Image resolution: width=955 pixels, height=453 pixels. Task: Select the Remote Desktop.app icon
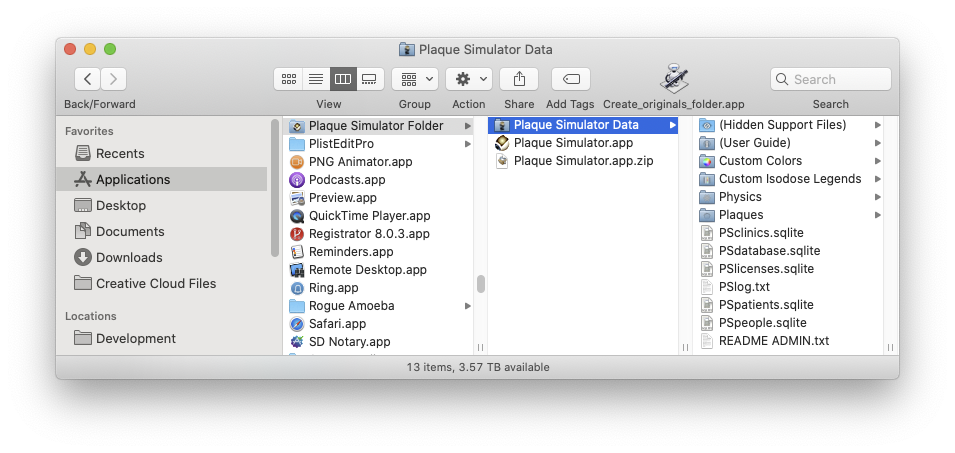[x=297, y=270]
